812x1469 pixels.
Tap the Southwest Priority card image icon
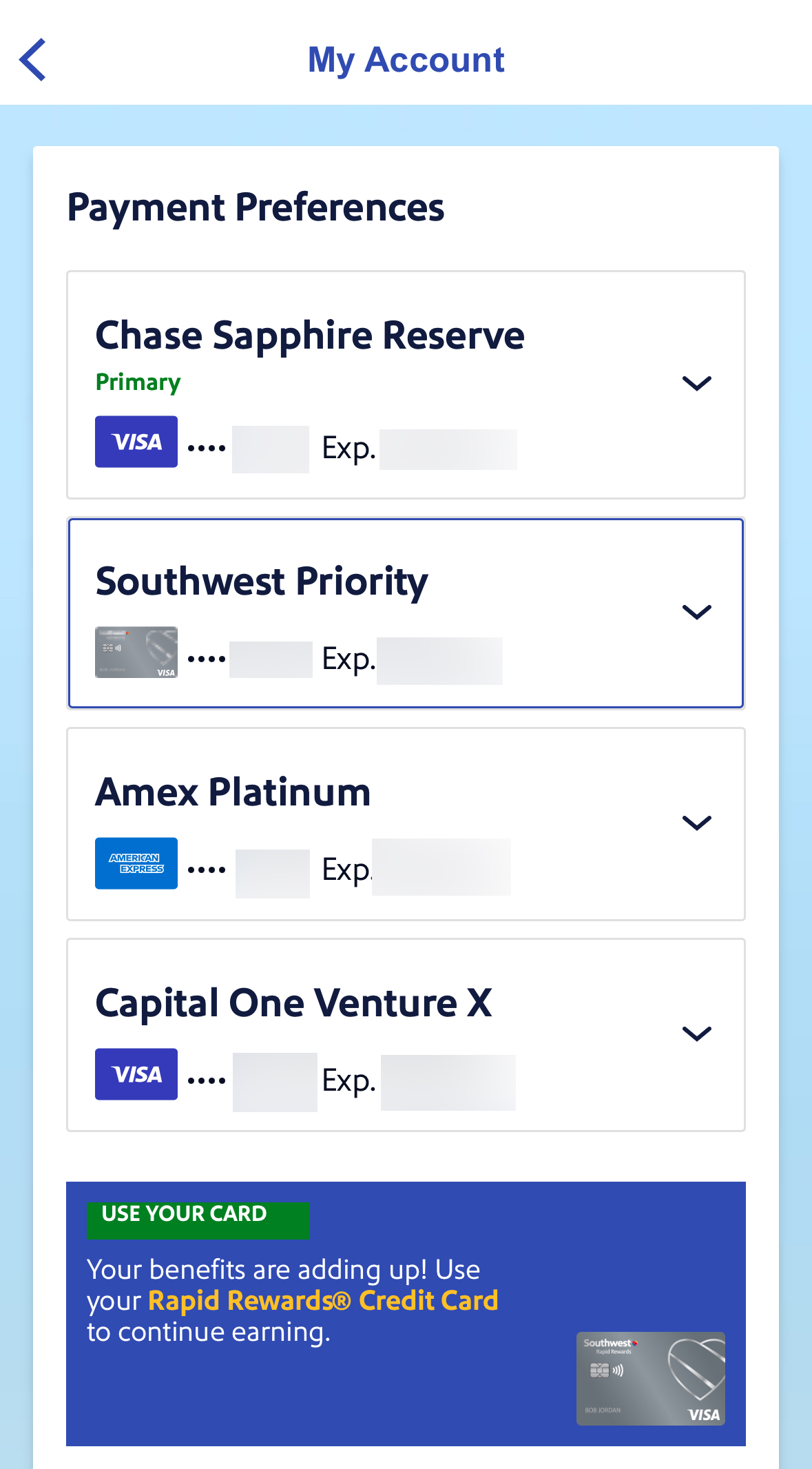(x=136, y=652)
